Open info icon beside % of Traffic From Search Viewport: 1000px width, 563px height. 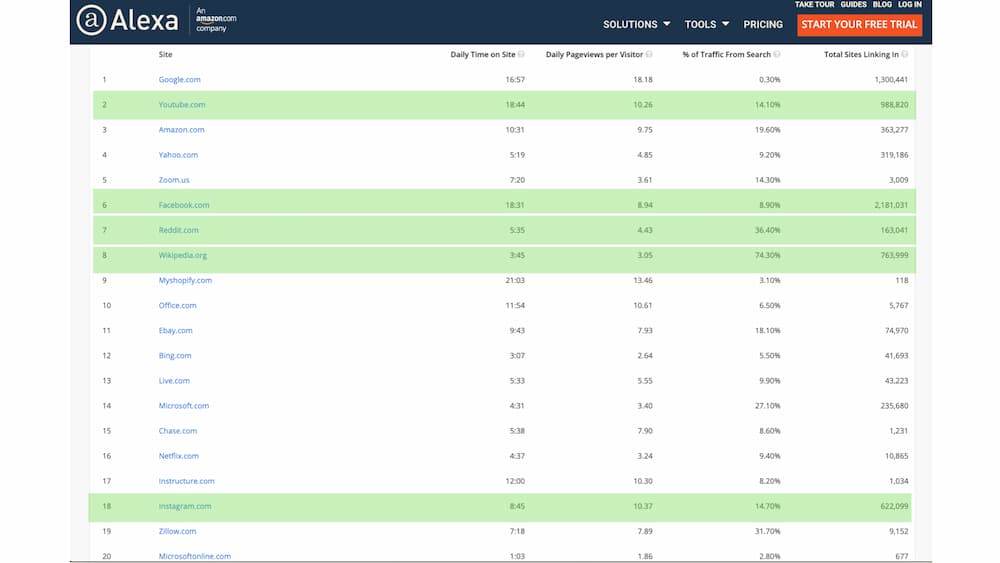(777, 54)
